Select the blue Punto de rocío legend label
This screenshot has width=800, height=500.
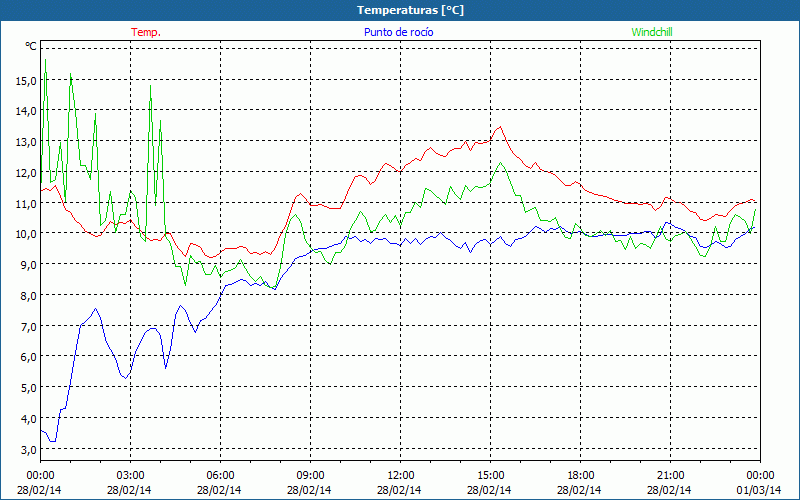tap(398, 32)
